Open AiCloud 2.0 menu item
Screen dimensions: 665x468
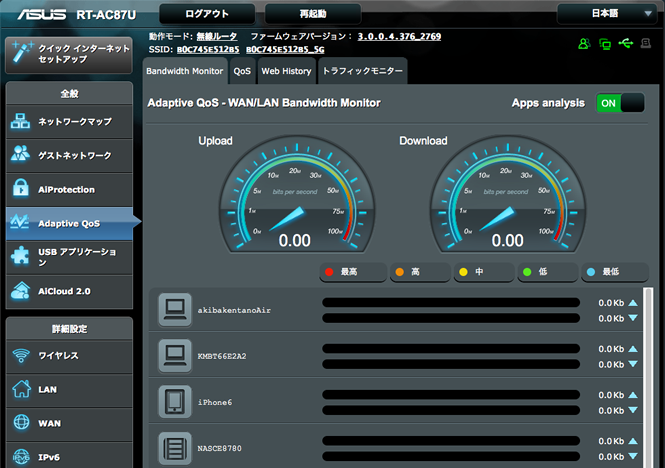point(69,292)
